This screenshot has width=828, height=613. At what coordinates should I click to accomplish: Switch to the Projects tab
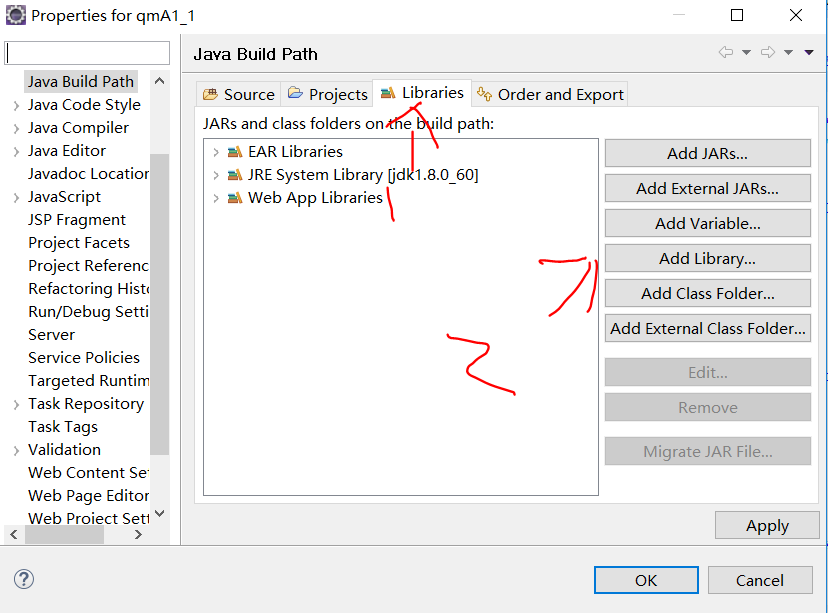click(x=327, y=95)
